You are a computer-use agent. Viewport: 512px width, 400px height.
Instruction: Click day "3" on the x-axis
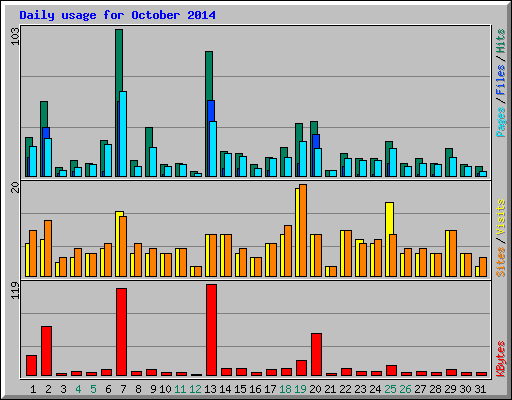(x=63, y=389)
